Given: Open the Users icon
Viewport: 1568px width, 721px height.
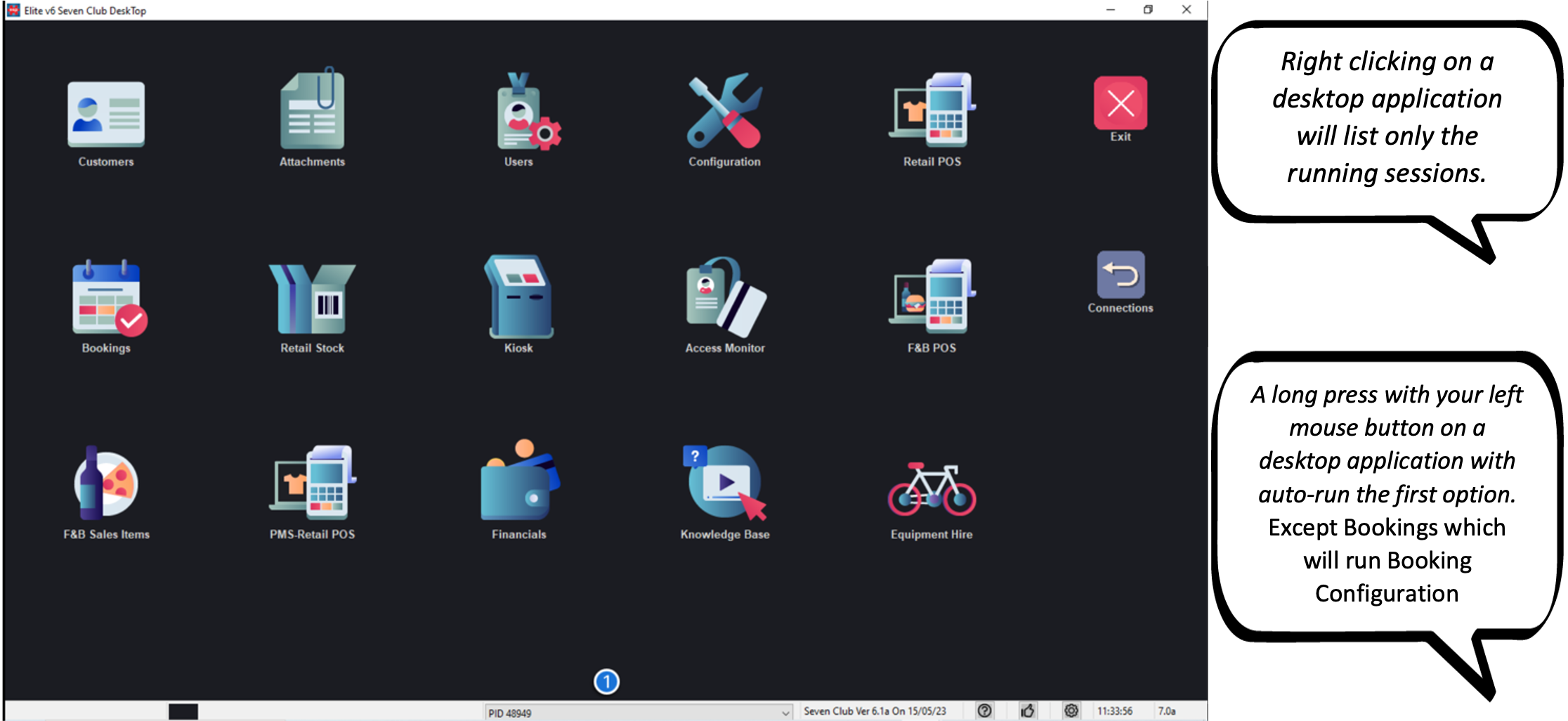Looking at the screenshot, I should click(528, 111).
